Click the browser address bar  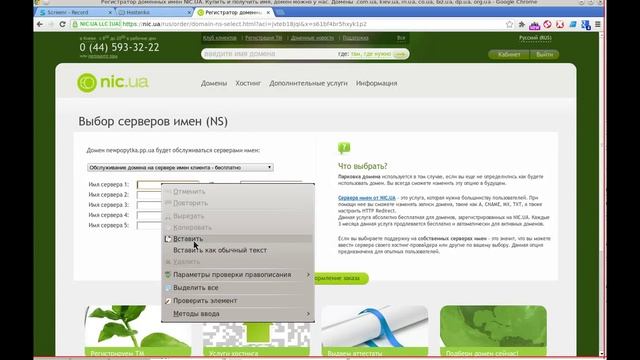pyautogui.click(x=286, y=24)
